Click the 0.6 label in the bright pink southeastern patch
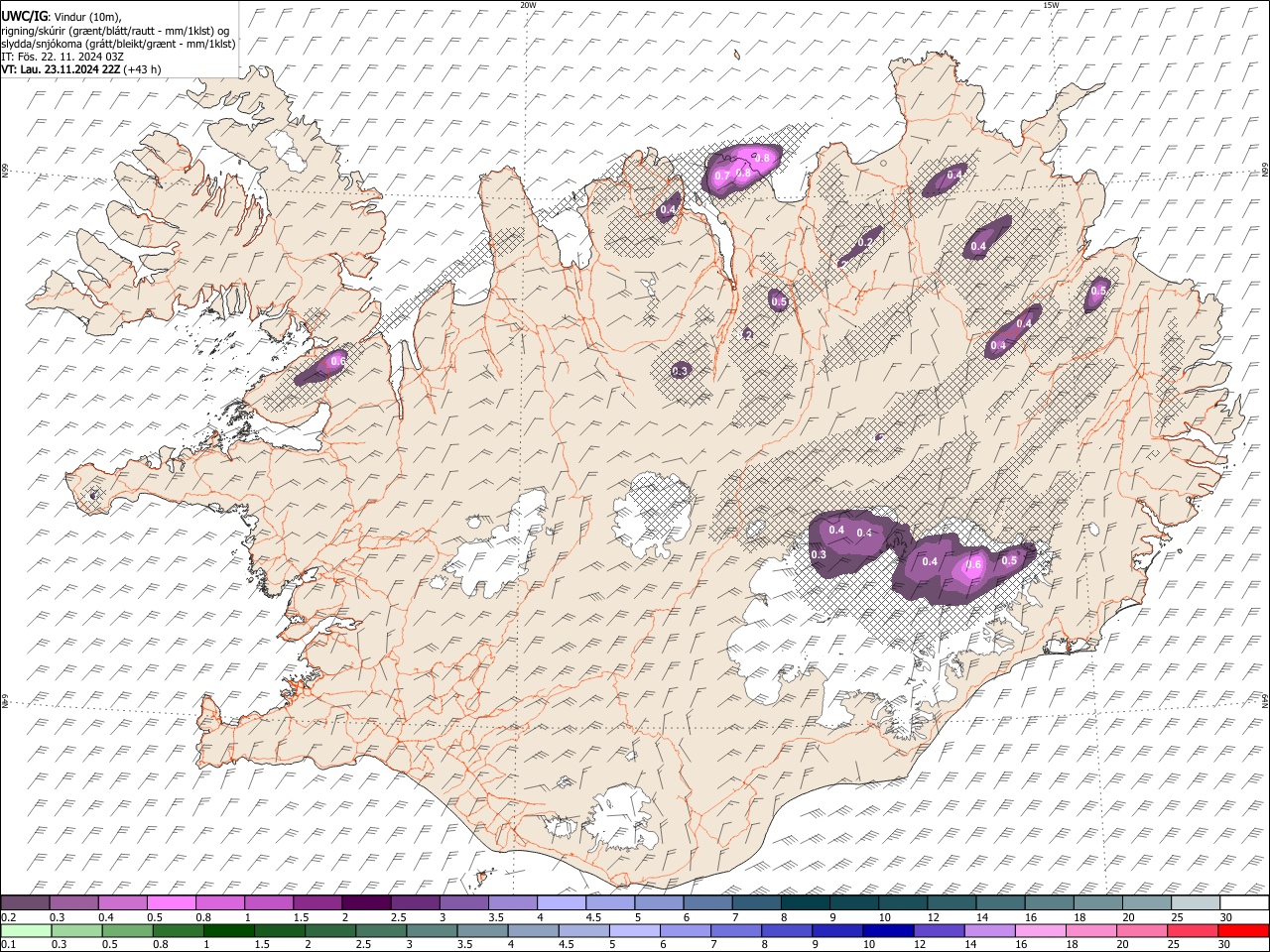This screenshot has width=1270, height=952. pos(973,564)
